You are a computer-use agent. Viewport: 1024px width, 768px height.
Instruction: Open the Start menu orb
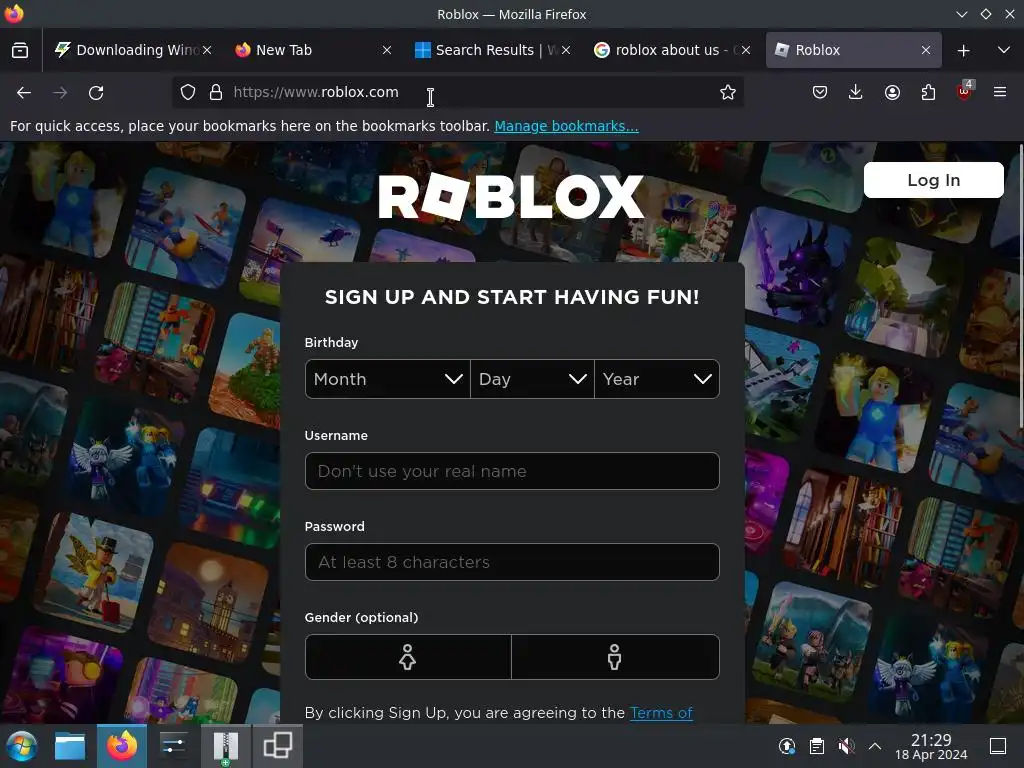tap(22, 746)
